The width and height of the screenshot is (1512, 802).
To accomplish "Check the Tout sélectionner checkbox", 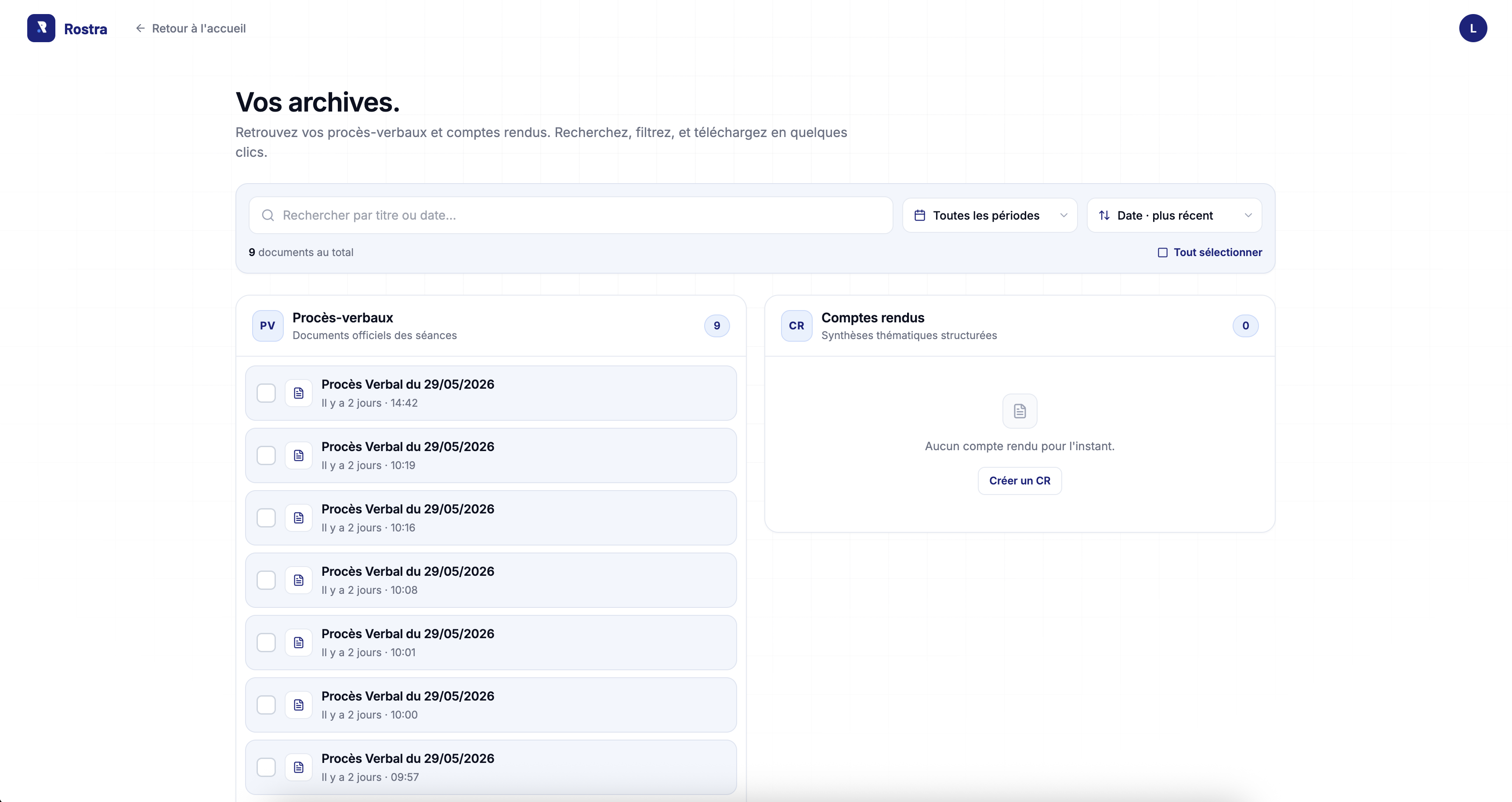I will coord(1162,252).
